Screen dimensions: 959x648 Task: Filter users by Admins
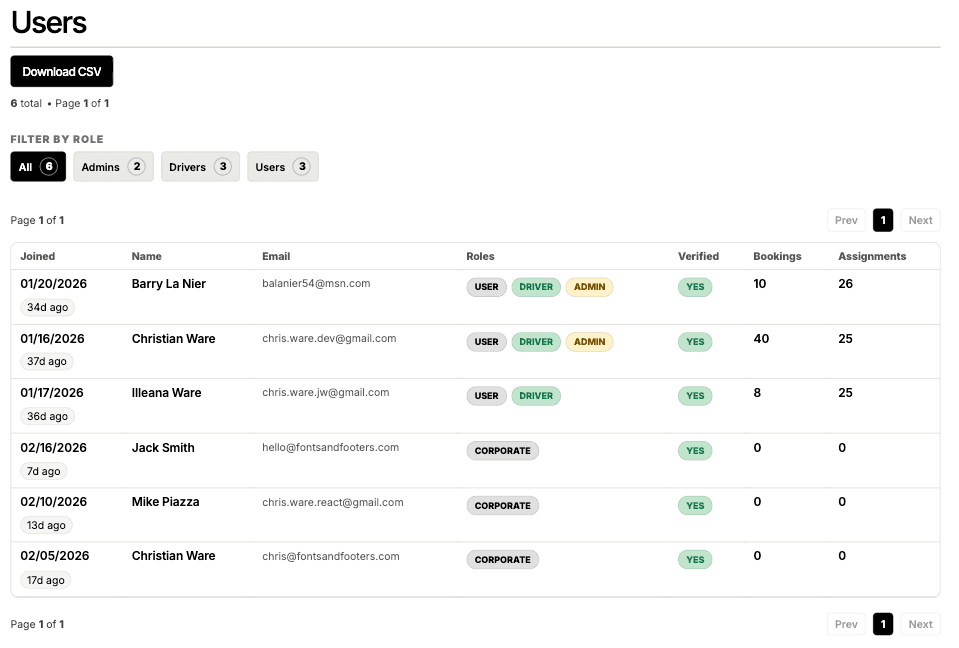[113, 166]
